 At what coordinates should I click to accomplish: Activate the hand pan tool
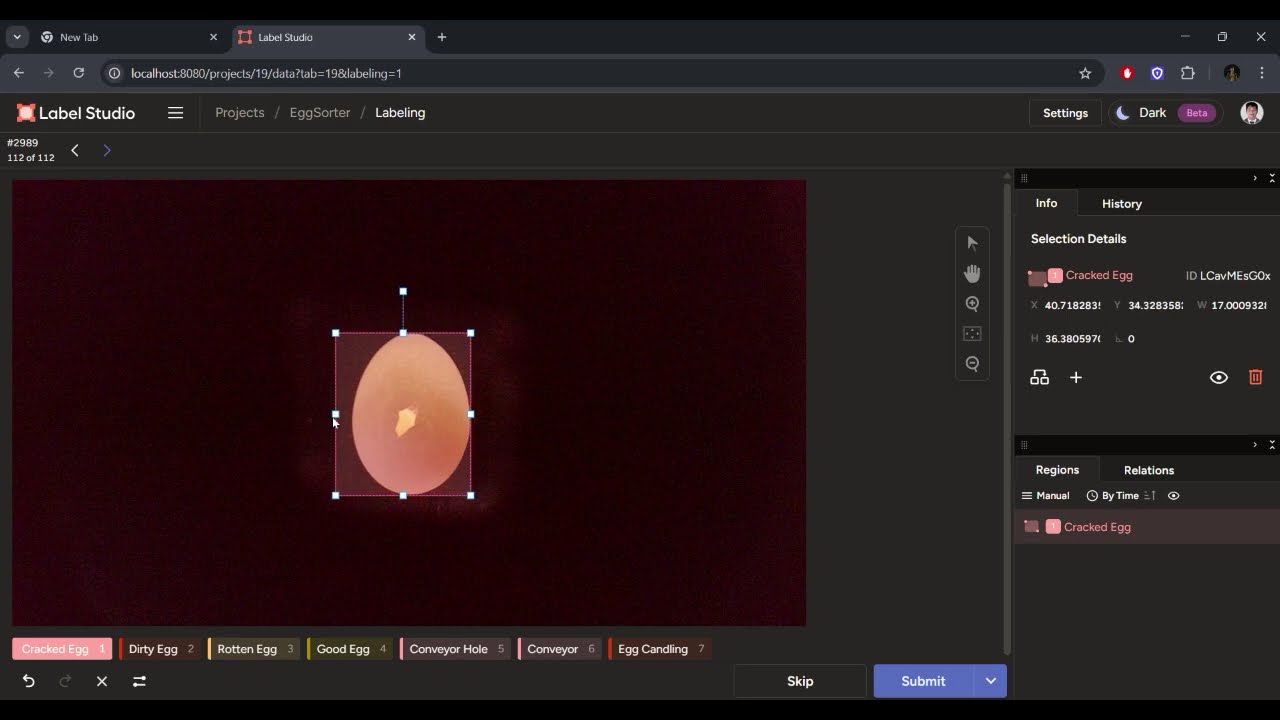pos(972,273)
